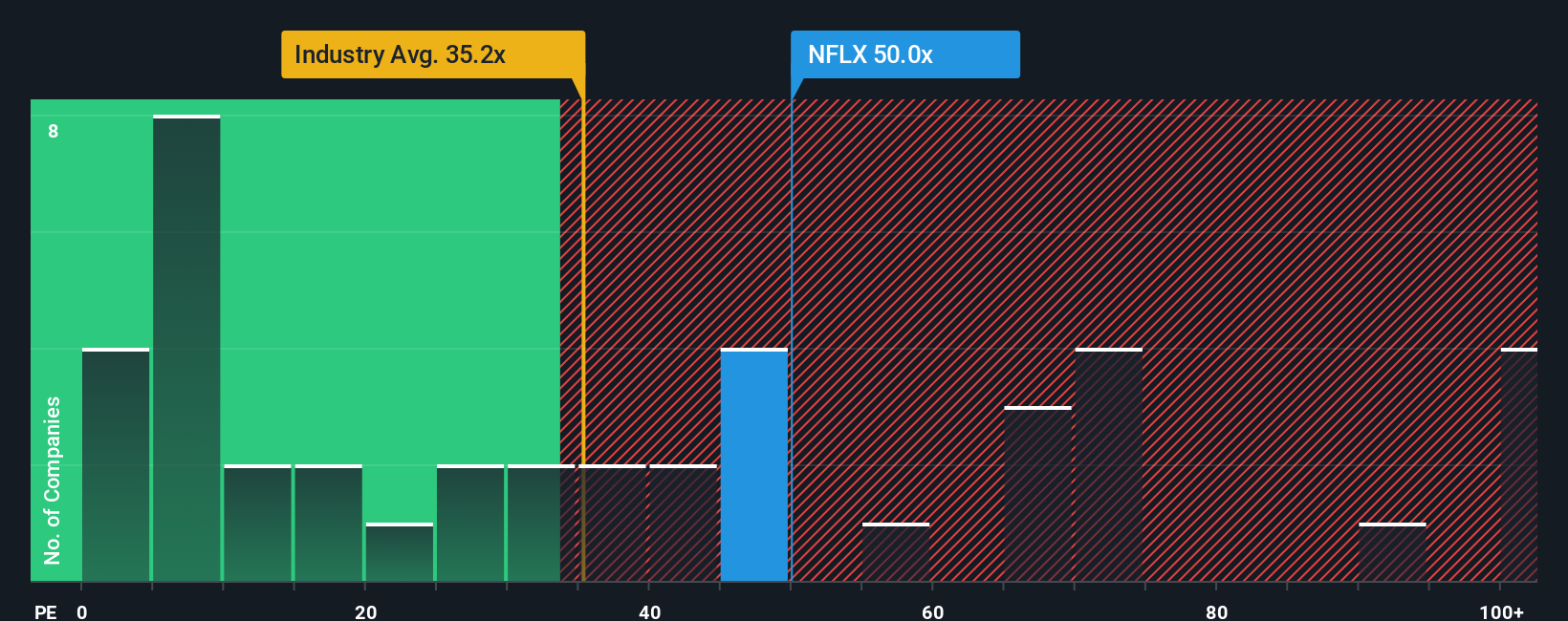Click the PE axis label
Viewport: 1568px width, 621px height.
point(46,611)
